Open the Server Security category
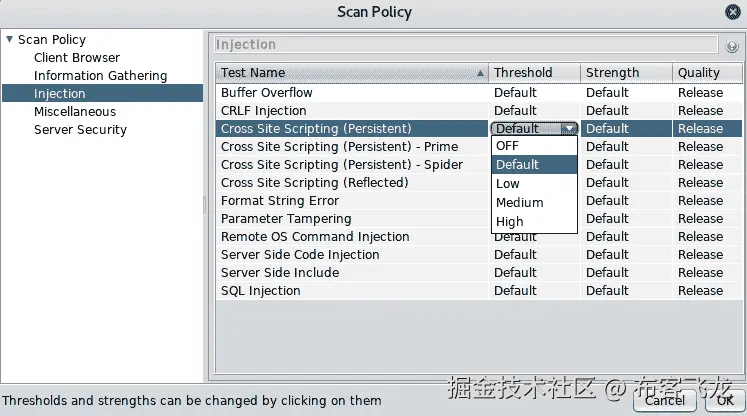 pyautogui.click(x=80, y=130)
